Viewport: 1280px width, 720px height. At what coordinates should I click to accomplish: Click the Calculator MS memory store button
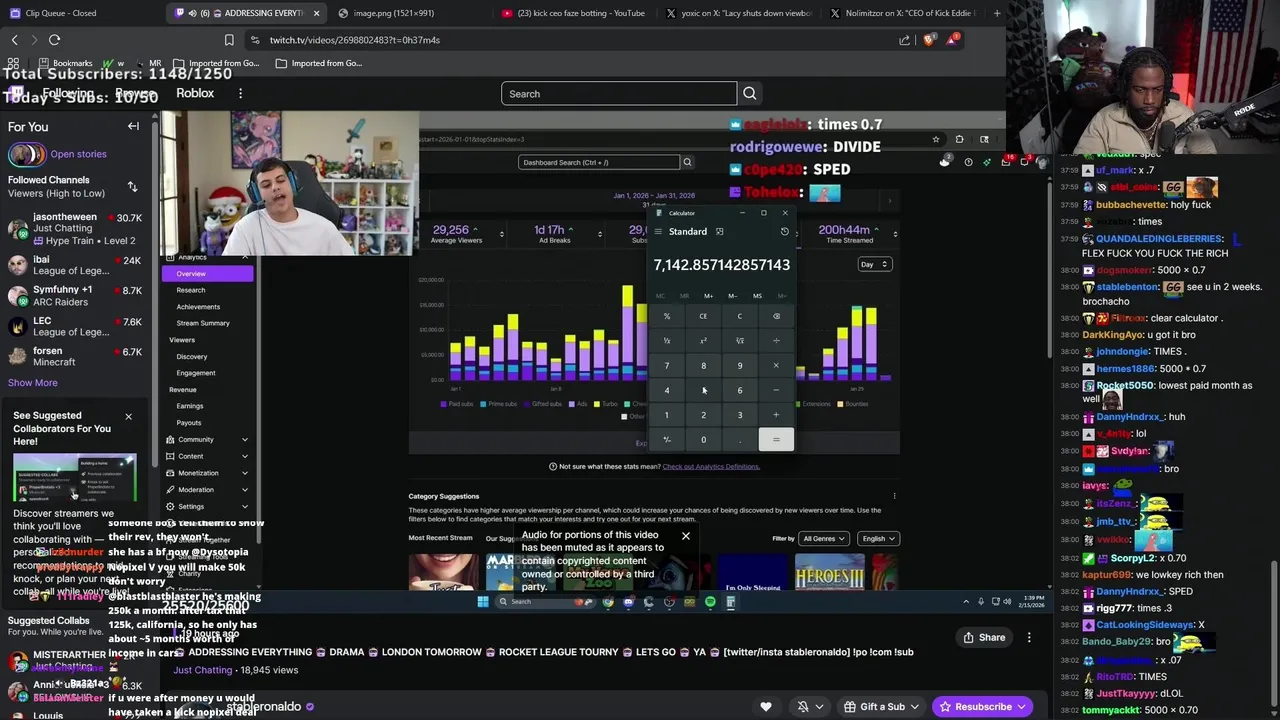[757, 296]
